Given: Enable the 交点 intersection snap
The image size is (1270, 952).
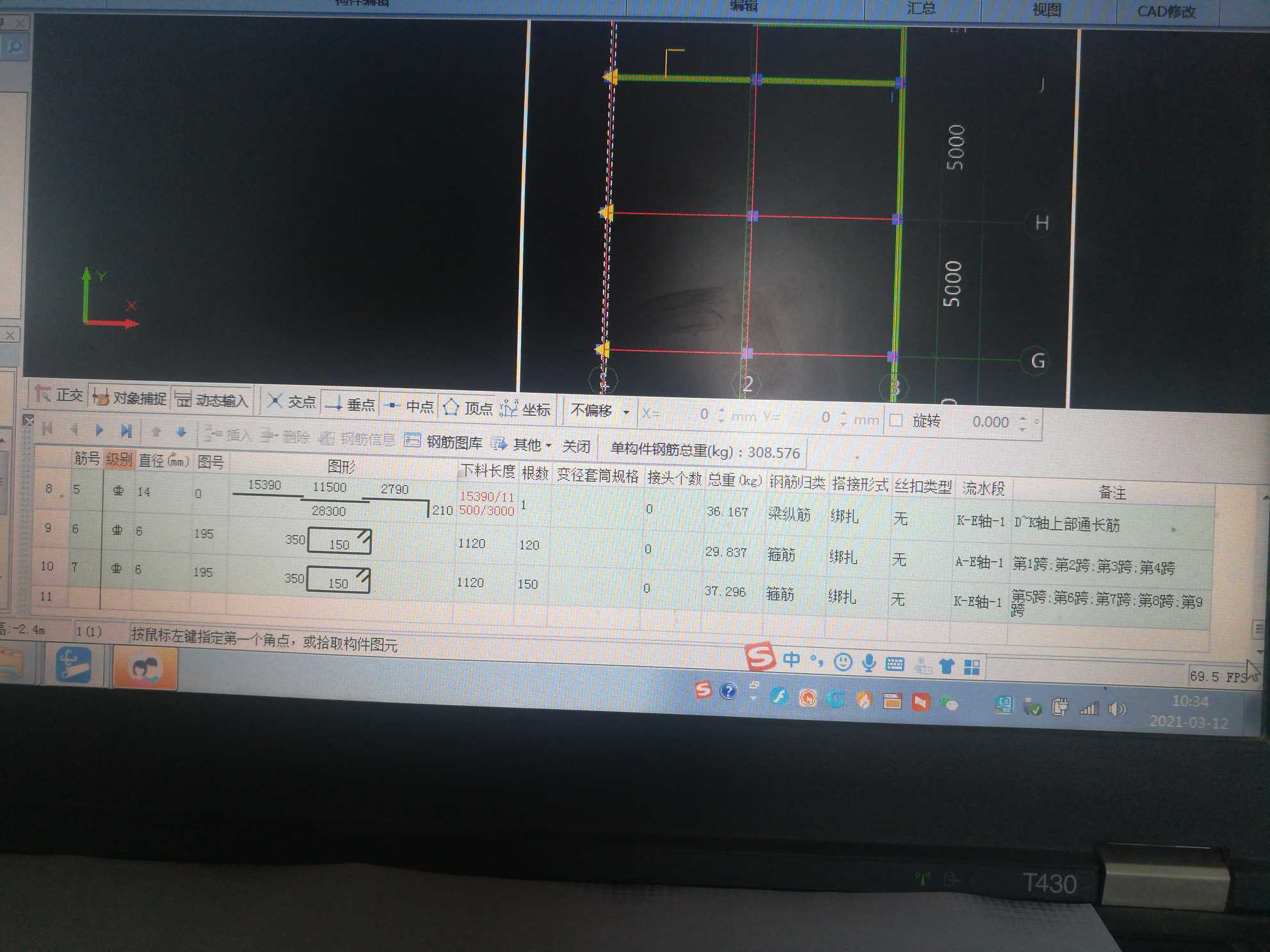Looking at the screenshot, I should [x=291, y=402].
